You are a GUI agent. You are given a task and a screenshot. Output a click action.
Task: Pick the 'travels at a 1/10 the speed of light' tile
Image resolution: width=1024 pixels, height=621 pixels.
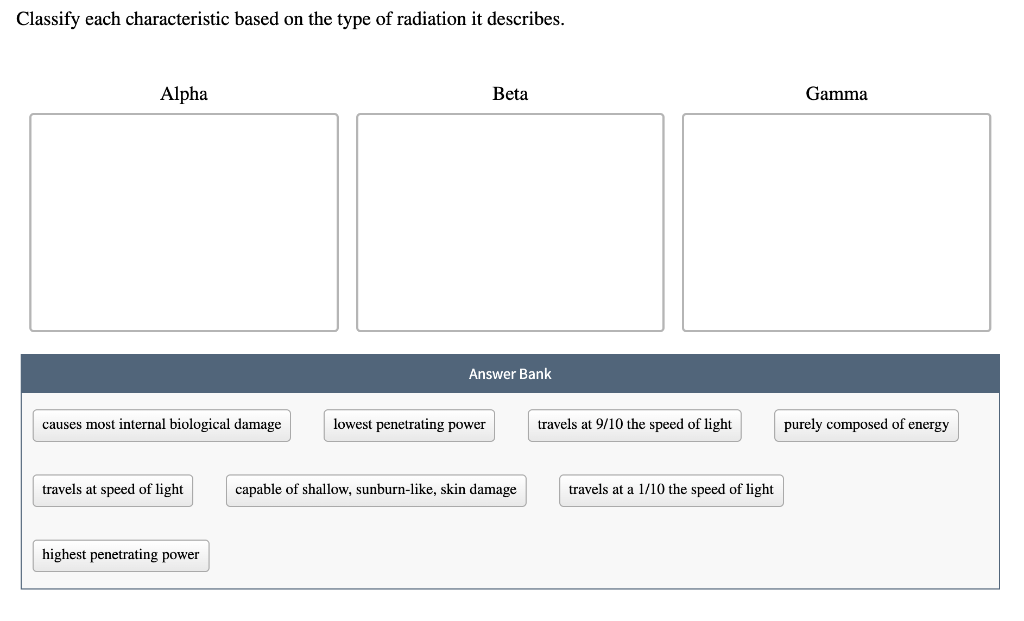pos(671,490)
